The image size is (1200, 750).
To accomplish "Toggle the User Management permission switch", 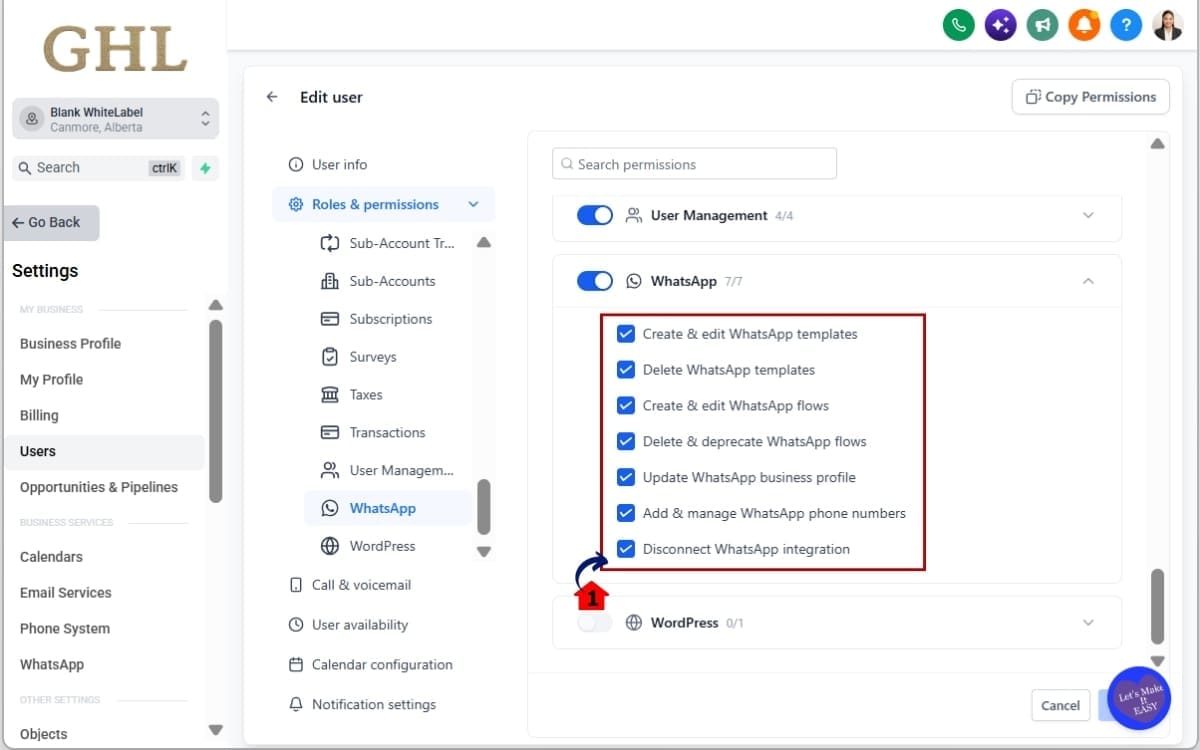I will [x=595, y=215].
